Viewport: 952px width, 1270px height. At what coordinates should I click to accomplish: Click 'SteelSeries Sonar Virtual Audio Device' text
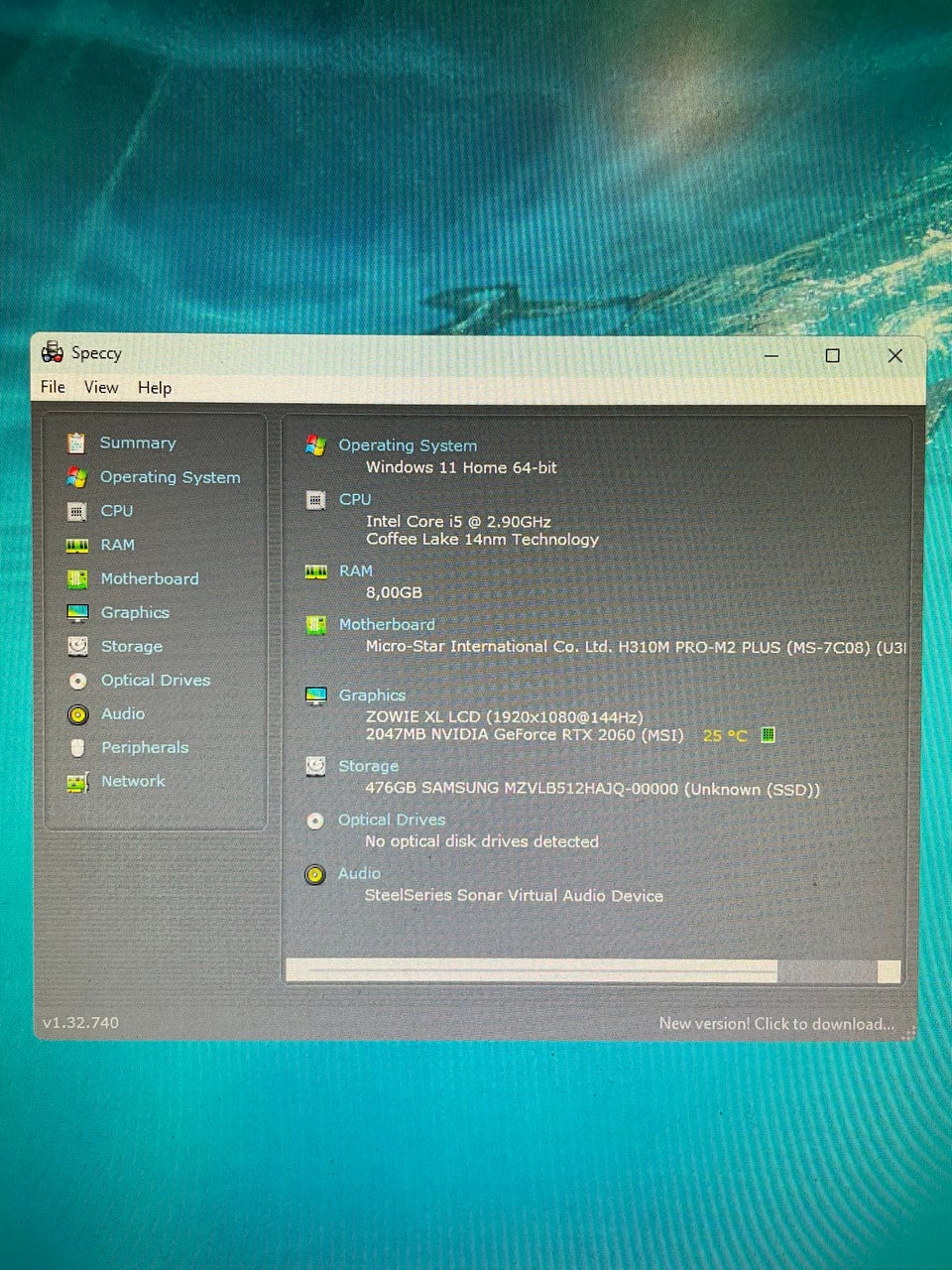click(x=514, y=895)
